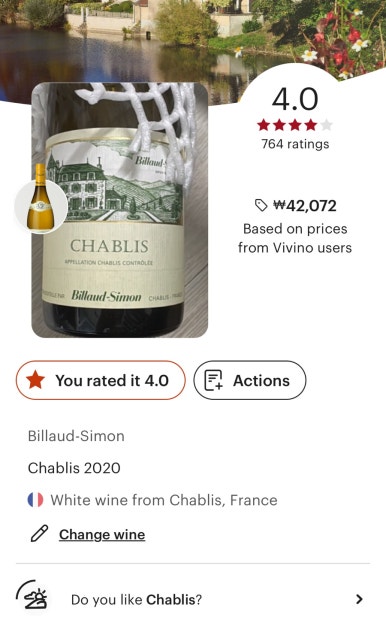Click the orange star rating icon

pos(35,380)
